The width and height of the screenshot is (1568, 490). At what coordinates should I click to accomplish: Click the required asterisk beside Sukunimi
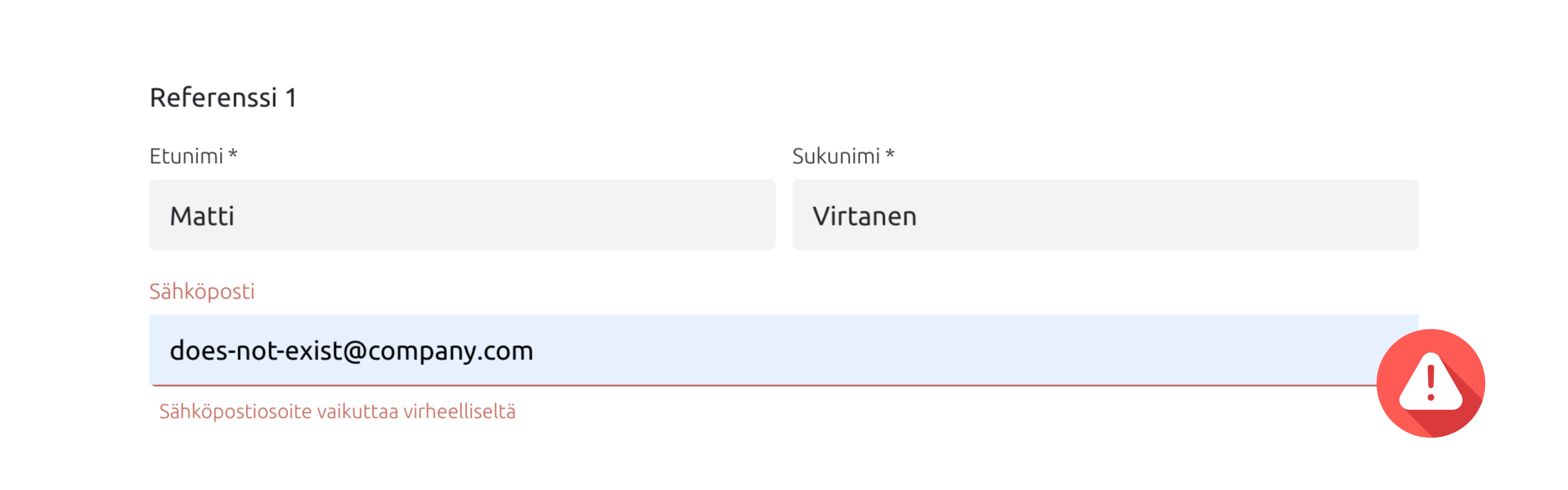click(x=890, y=155)
